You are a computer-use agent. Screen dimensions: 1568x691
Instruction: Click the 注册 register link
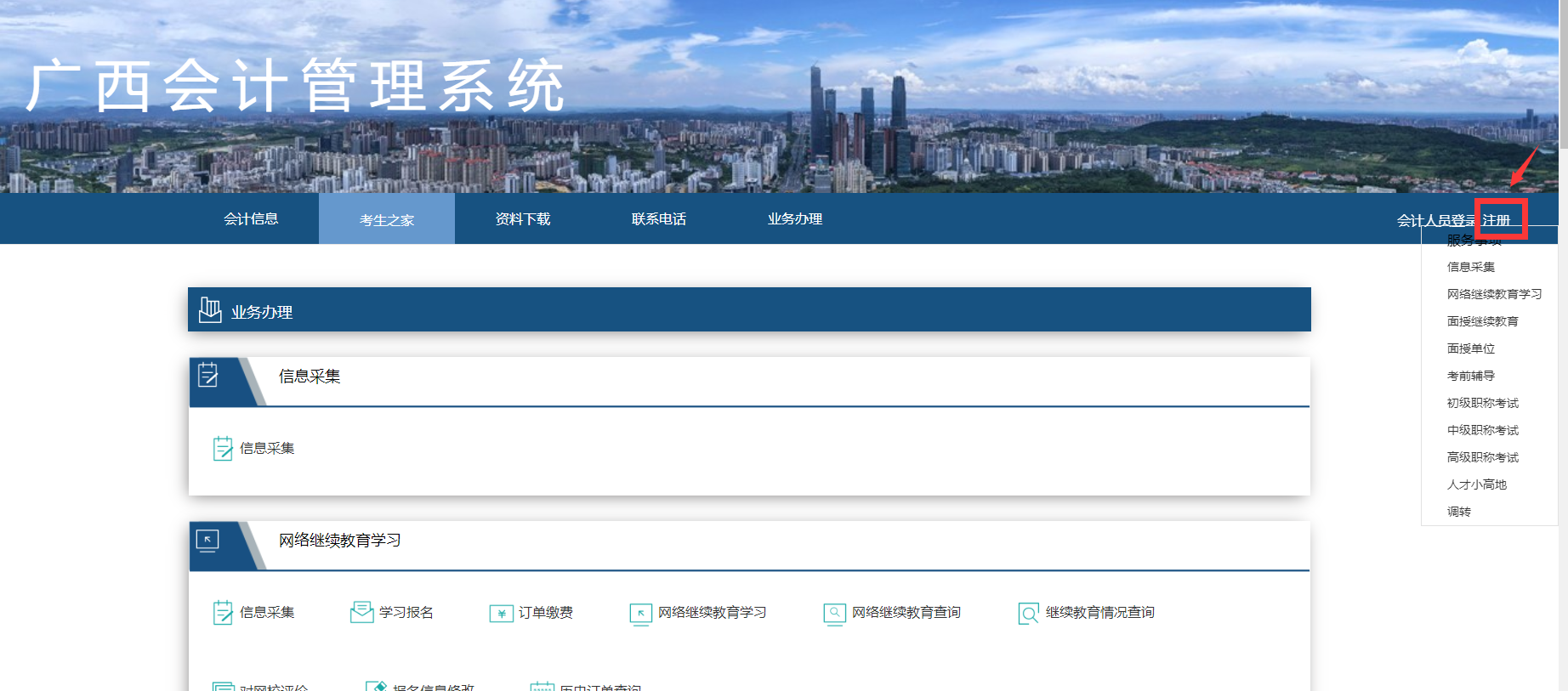coord(1497,220)
